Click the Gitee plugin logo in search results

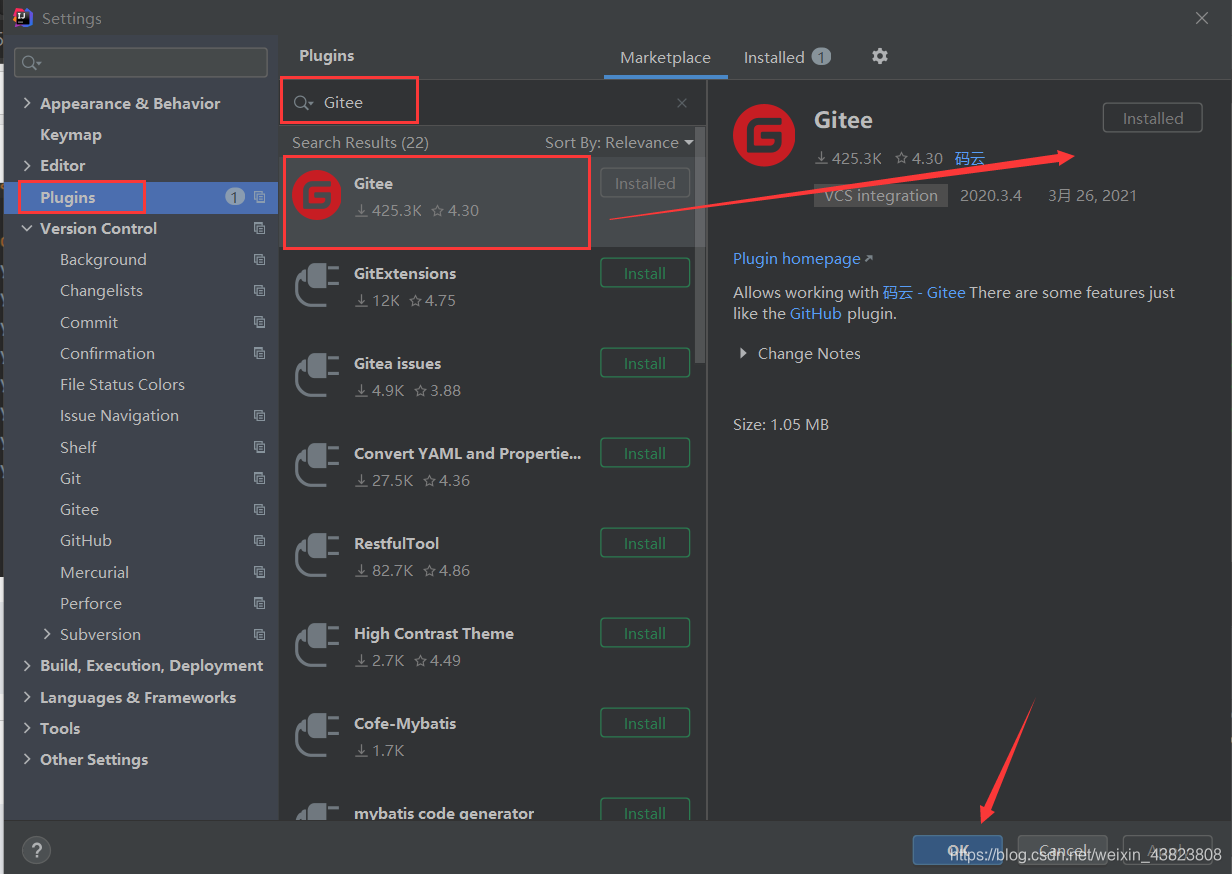pyautogui.click(x=317, y=196)
